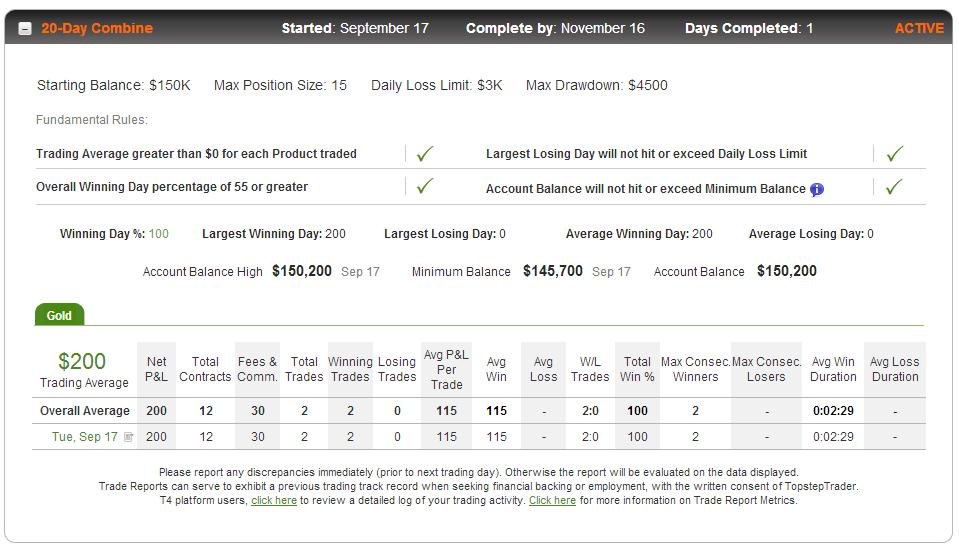Click the $200 Trading Average value

coord(82,361)
